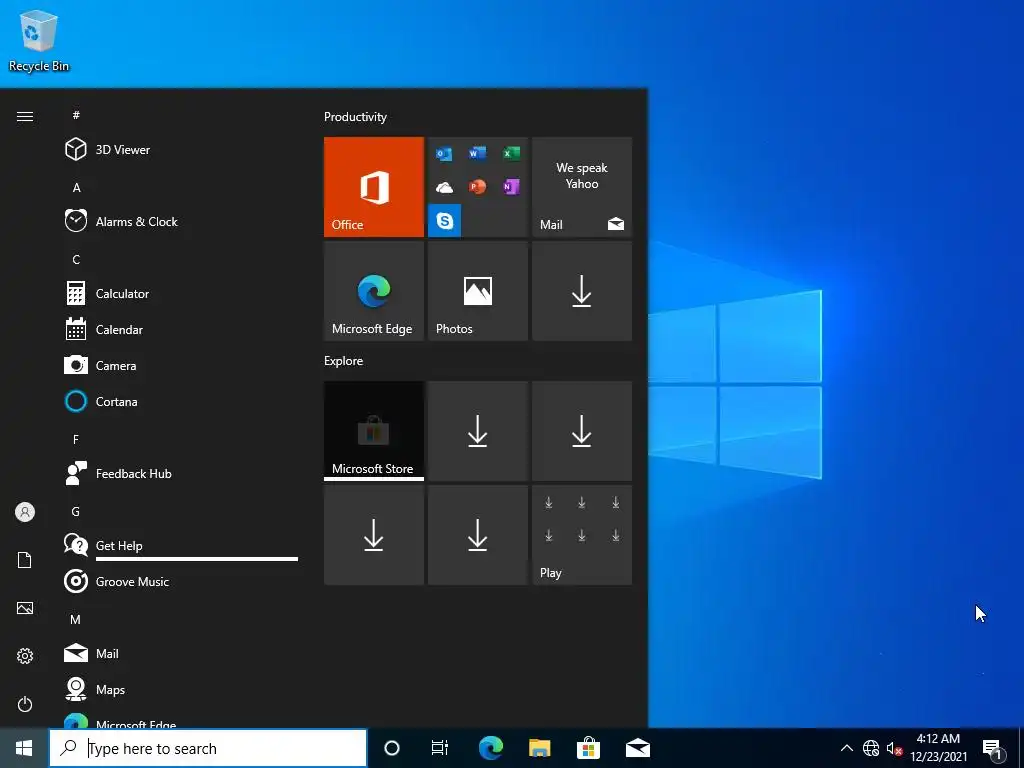This screenshot has width=1024, height=768.
Task: Select the M letter header
Action: (x=76, y=619)
